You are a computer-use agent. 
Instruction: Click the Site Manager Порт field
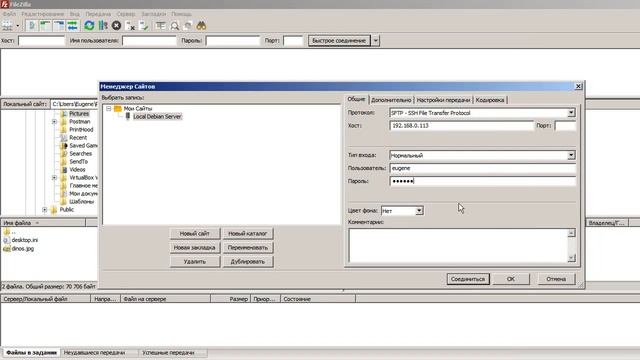[565, 126]
